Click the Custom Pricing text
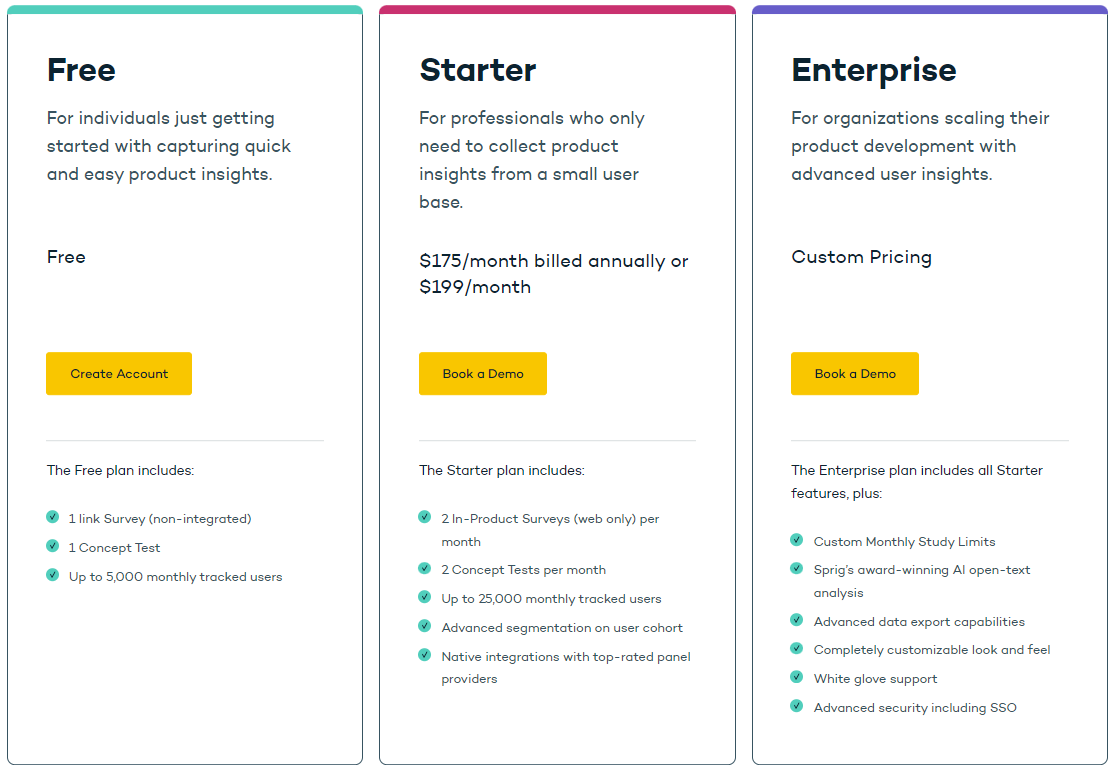This screenshot has height=771, width=1114. [x=861, y=257]
